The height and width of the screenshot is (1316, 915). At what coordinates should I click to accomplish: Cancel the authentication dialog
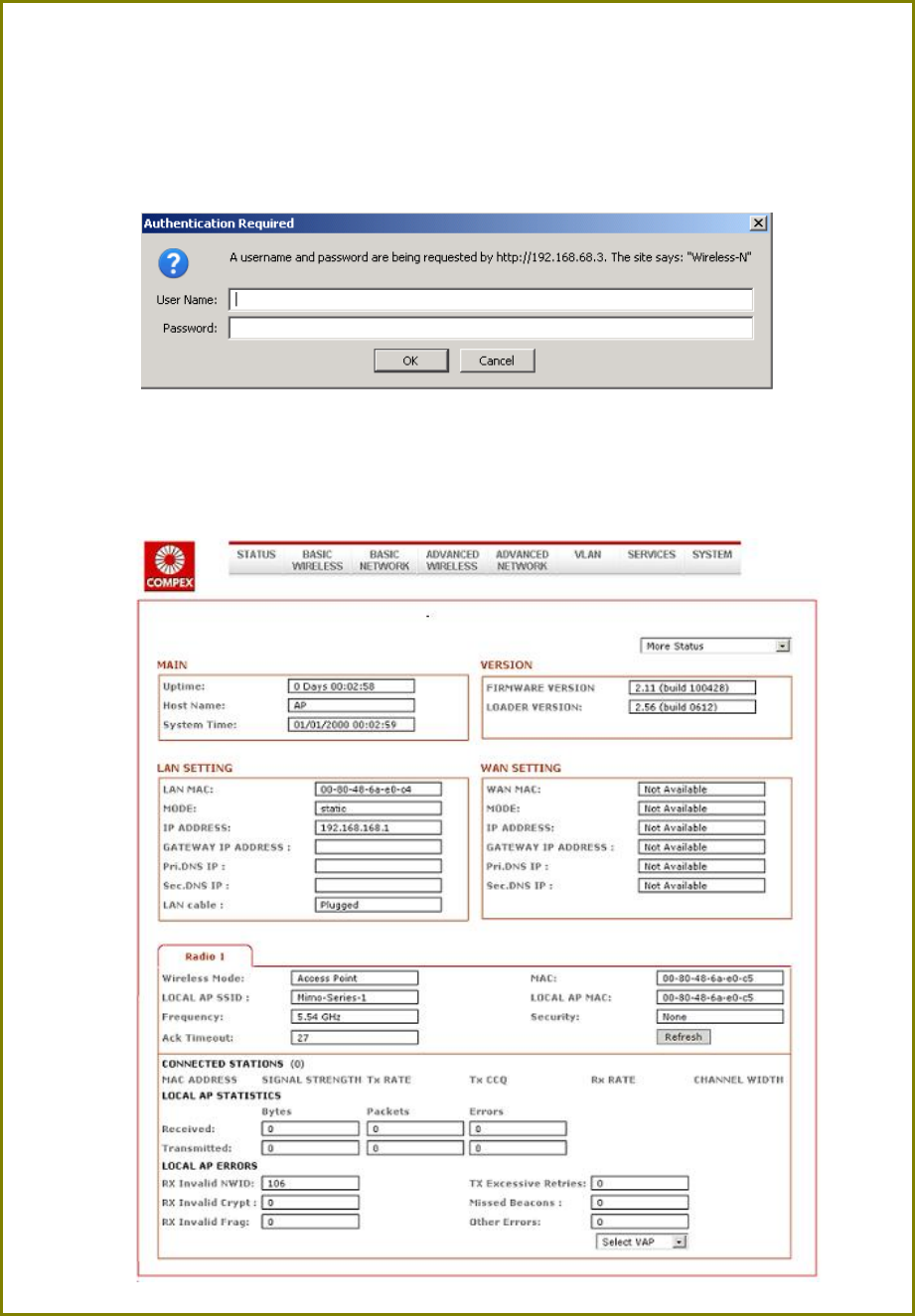[497, 361]
